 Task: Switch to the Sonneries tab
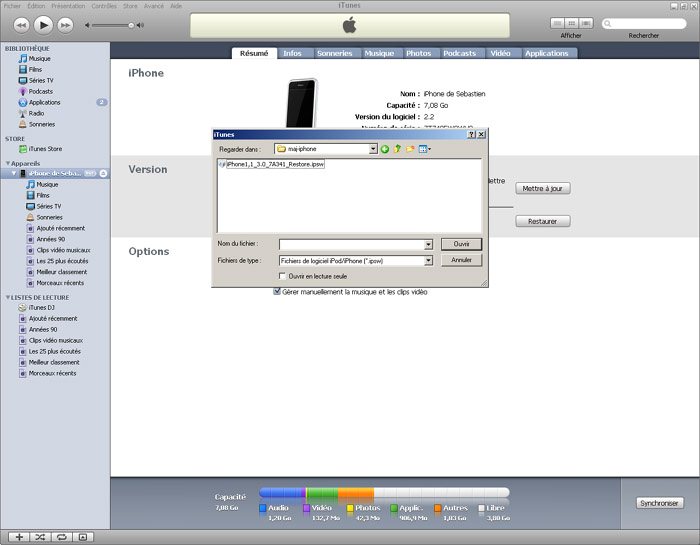point(335,53)
